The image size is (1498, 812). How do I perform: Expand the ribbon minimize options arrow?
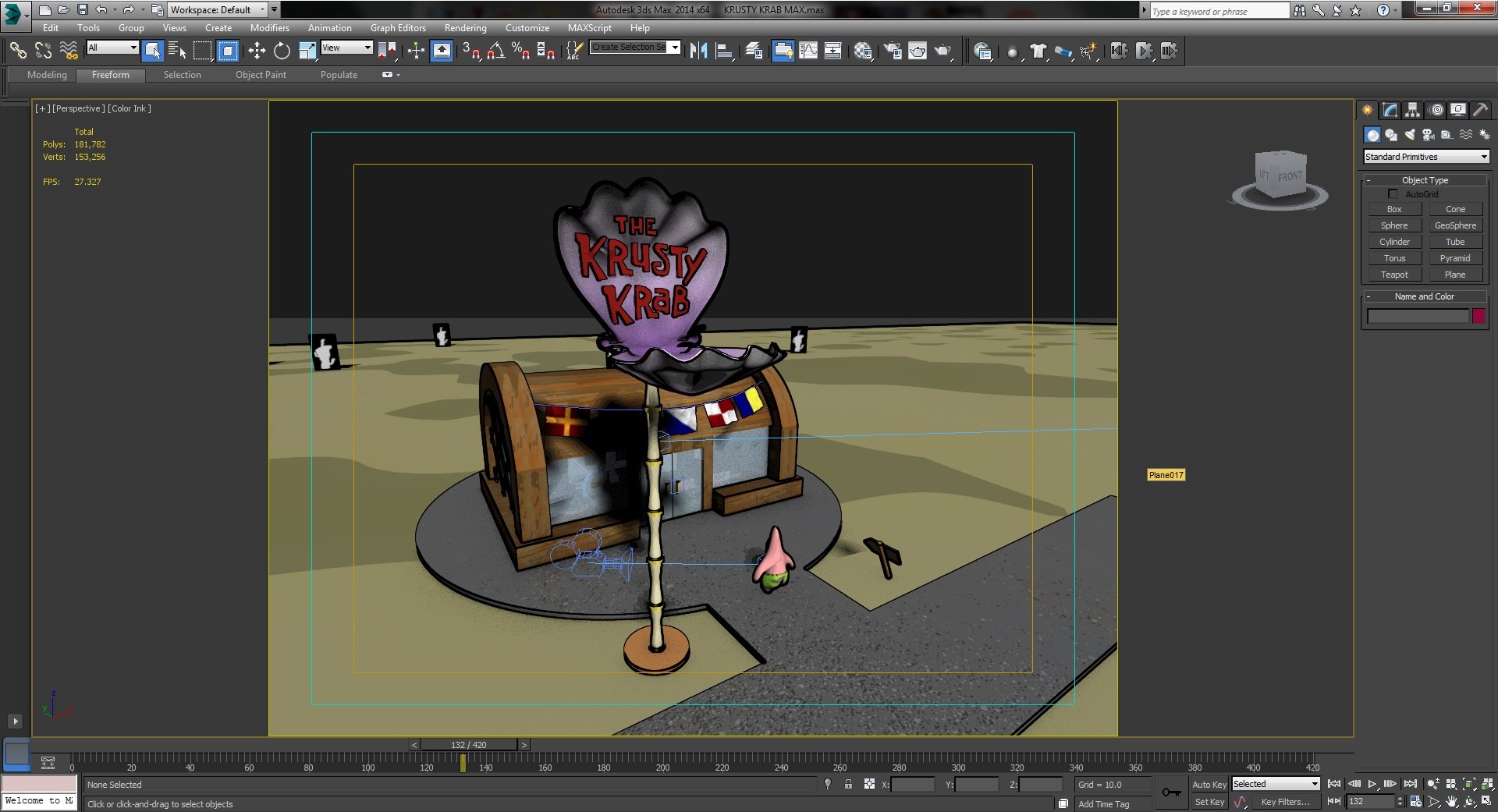pos(399,75)
